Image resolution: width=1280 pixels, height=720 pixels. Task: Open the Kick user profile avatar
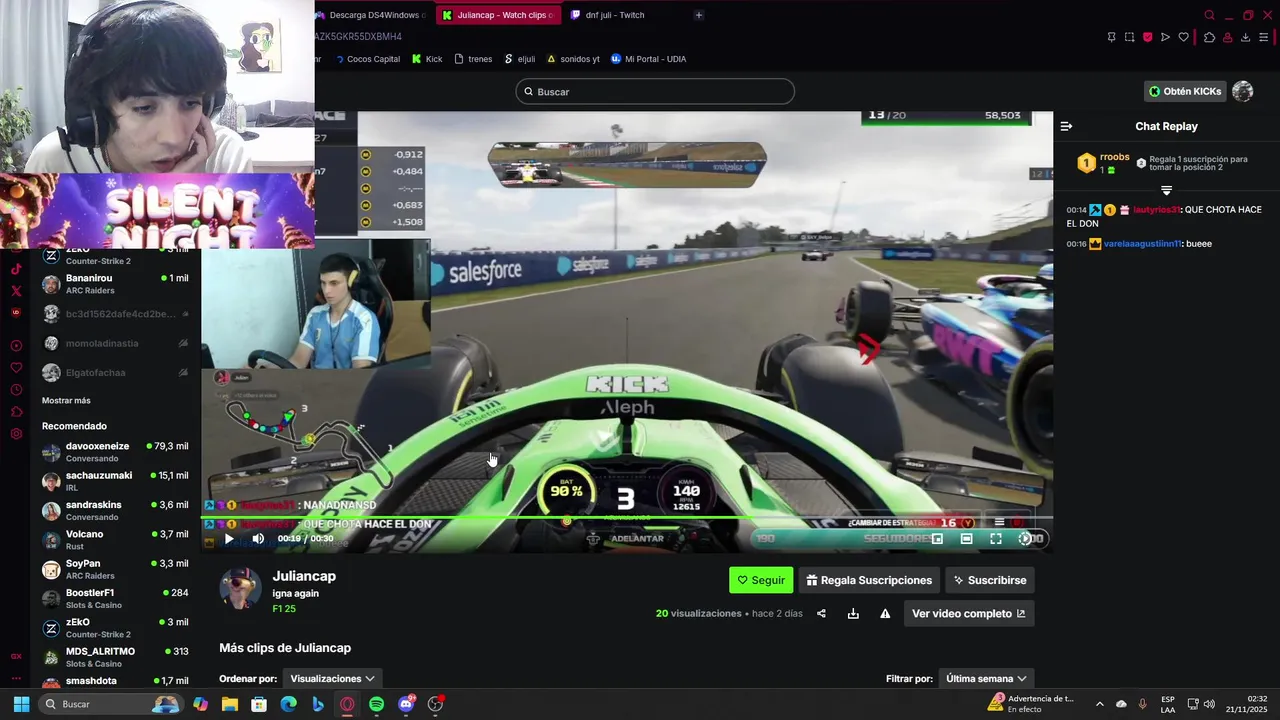tap(1243, 91)
